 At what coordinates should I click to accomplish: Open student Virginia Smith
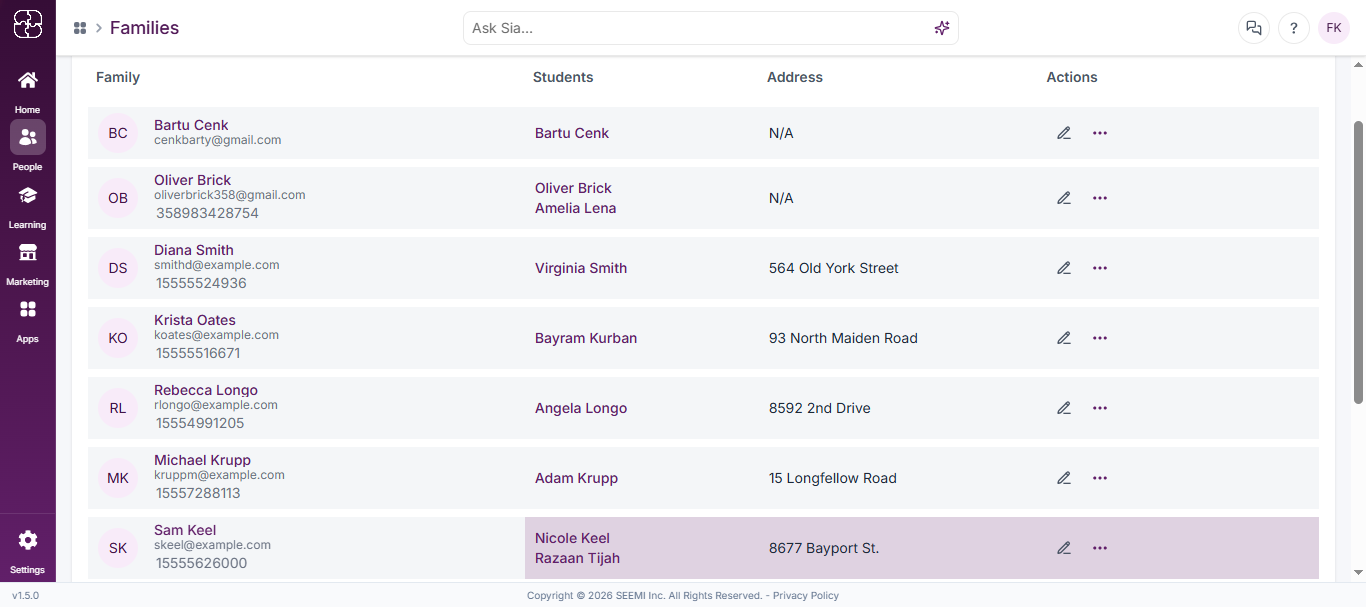click(581, 268)
